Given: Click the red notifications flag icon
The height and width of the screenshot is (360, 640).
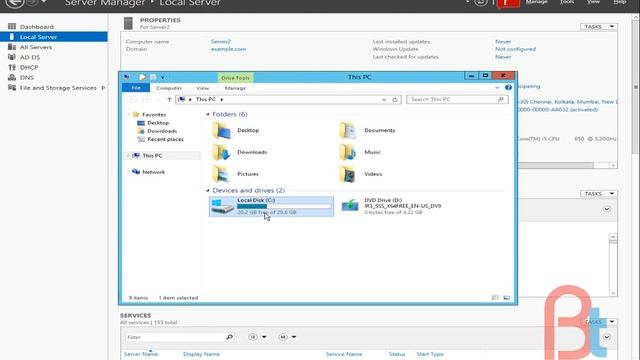Looking at the screenshot, I should click(x=508, y=3).
